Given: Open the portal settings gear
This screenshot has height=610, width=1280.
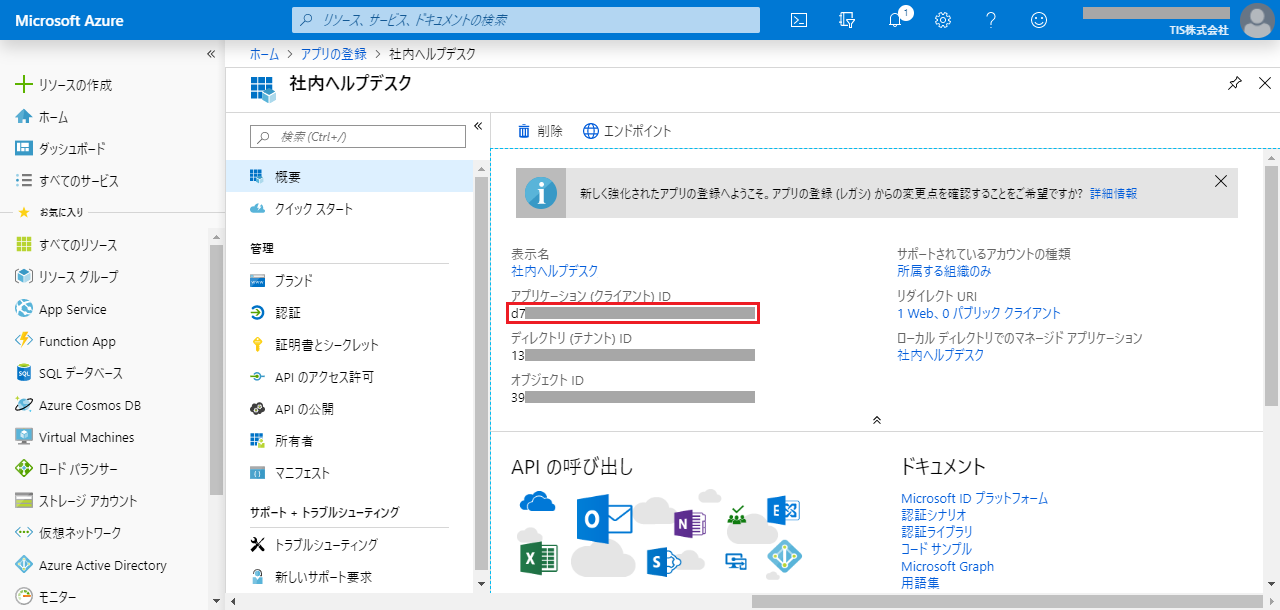Looking at the screenshot, I should 943,20.
